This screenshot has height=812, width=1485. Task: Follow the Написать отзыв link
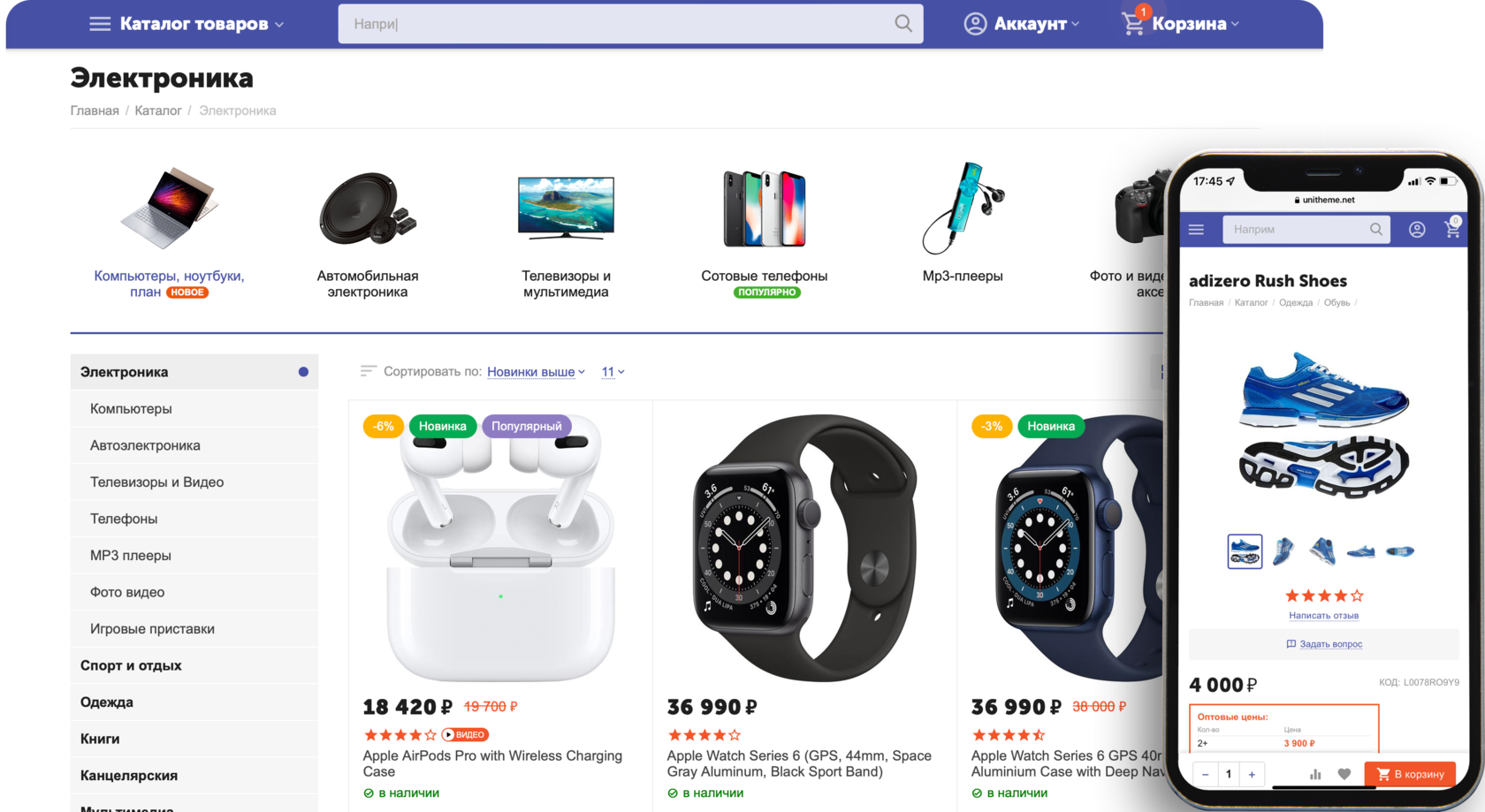click(x=1323, y=615)
